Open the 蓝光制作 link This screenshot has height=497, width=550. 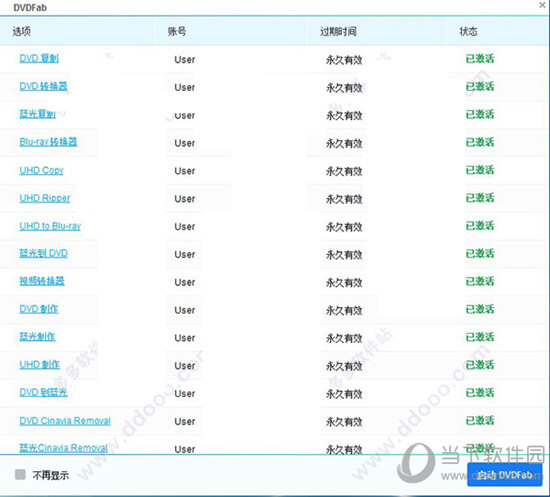pos(38,337)
